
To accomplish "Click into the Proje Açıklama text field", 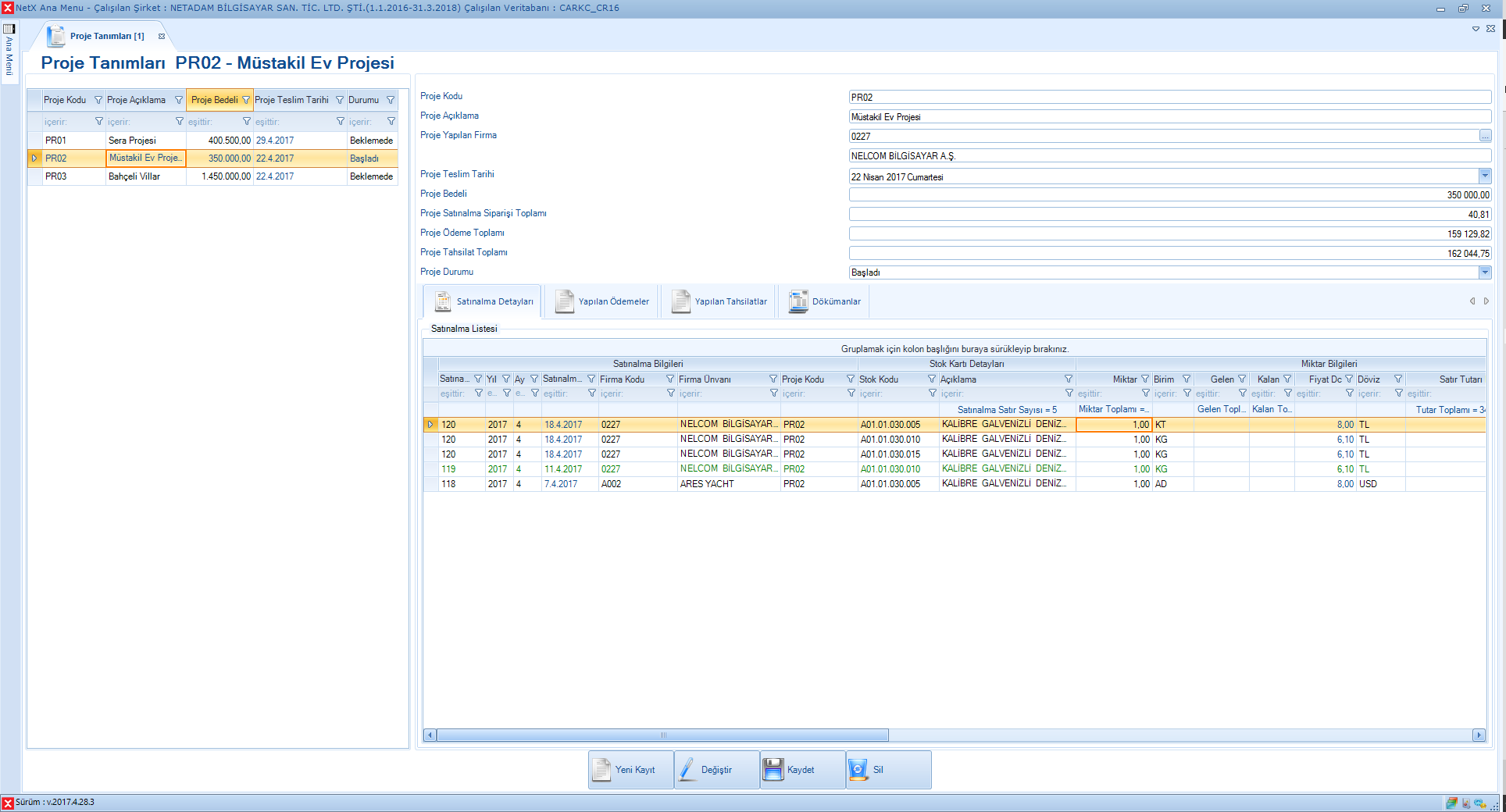I will (1169, 117).
